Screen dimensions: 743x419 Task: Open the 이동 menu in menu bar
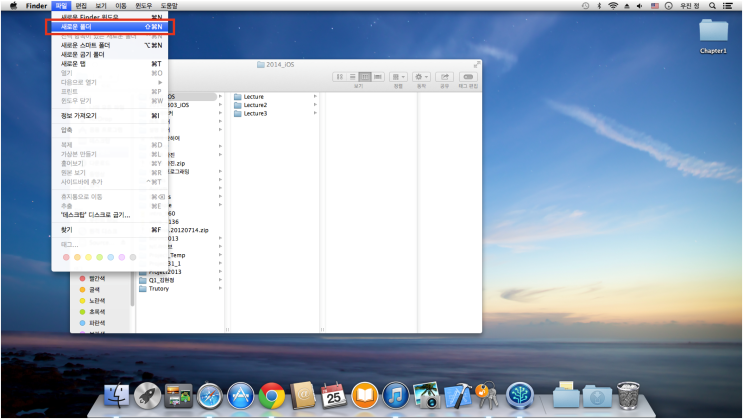121,6
